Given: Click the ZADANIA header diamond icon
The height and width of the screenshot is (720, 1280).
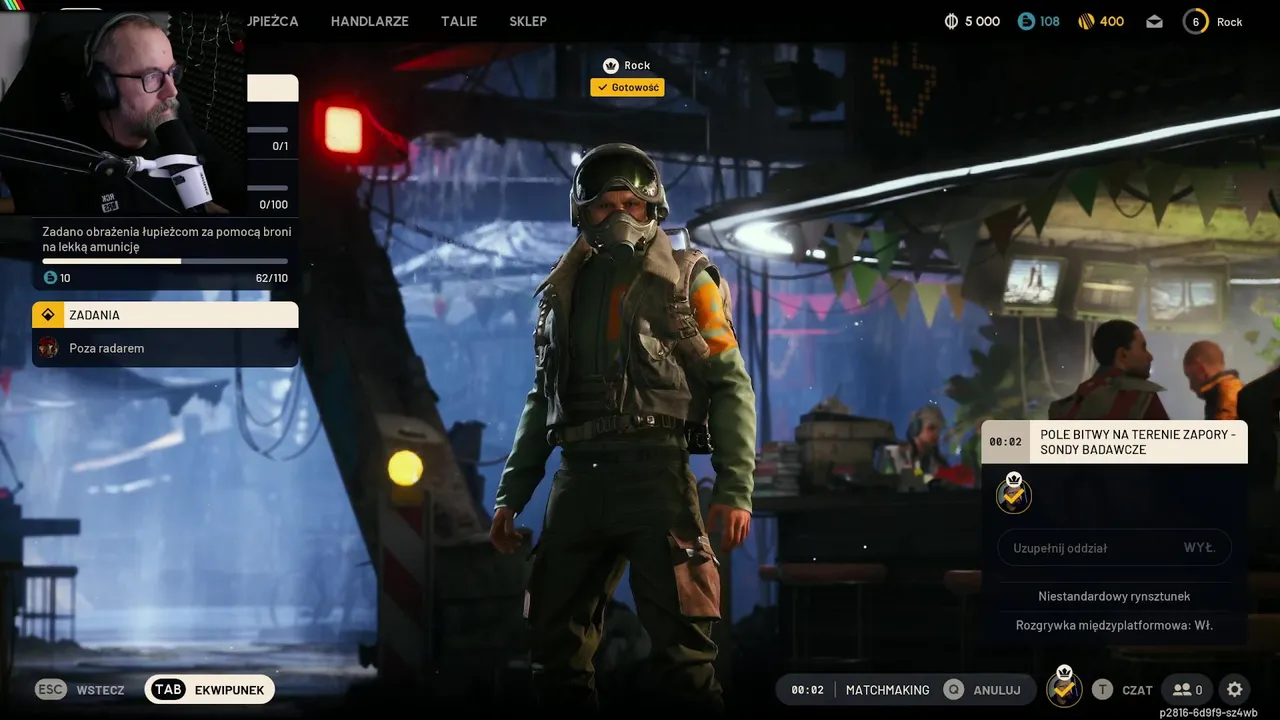Looking at the screenshot, I should pyautogui.click(x=47, y=315).
